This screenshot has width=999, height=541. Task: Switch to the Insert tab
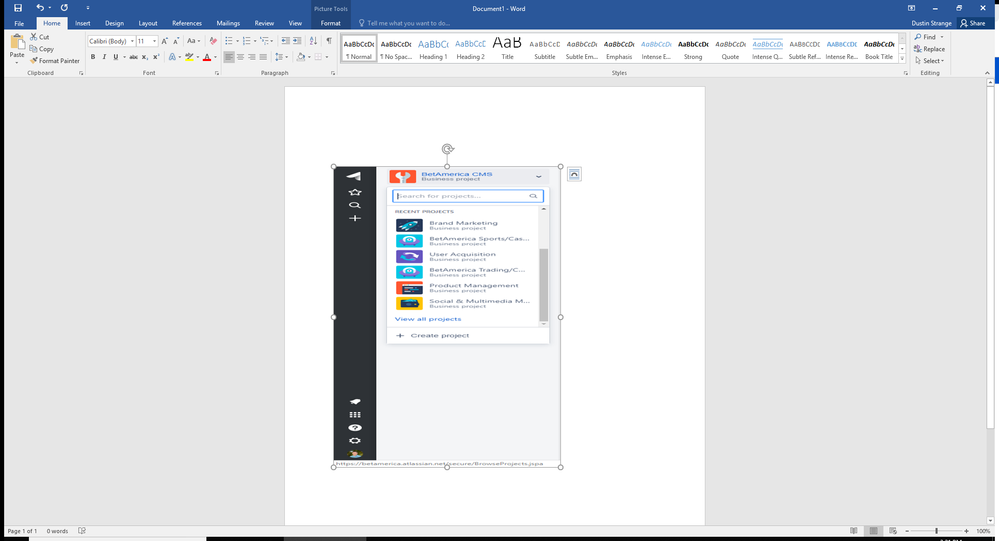click(x=83, y=23)
